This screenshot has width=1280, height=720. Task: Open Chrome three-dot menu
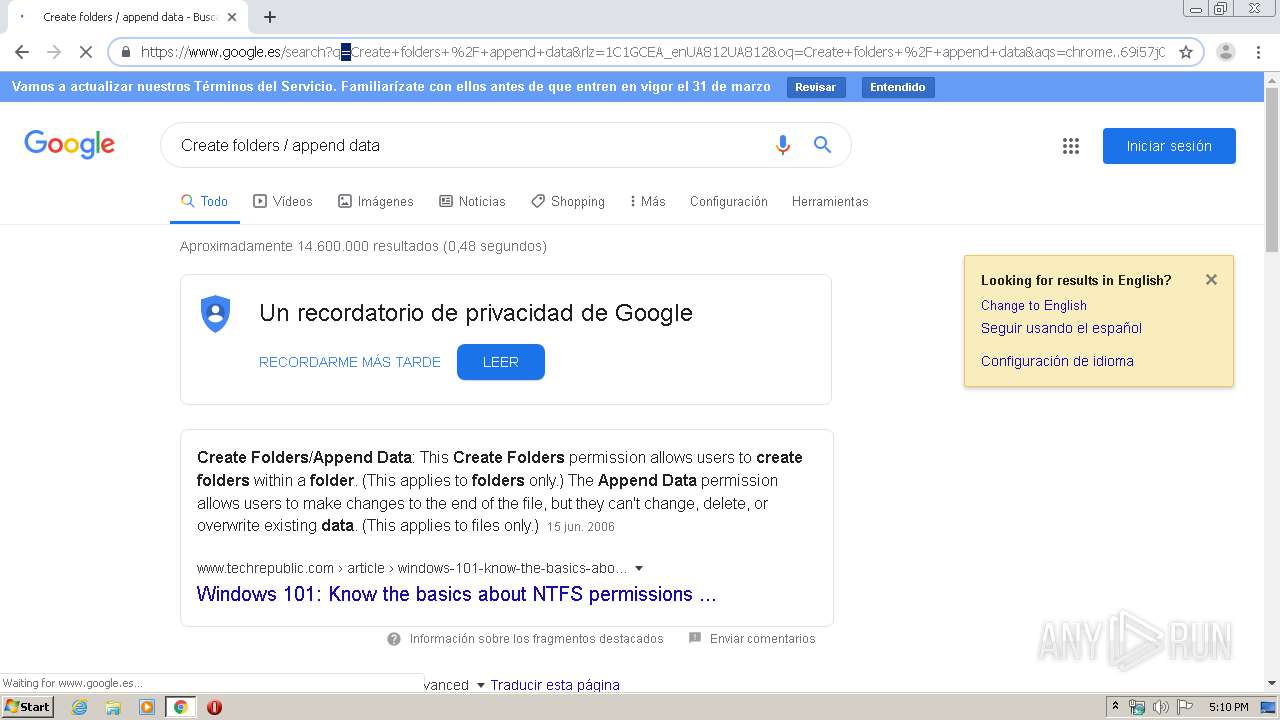click(1258, 52)
